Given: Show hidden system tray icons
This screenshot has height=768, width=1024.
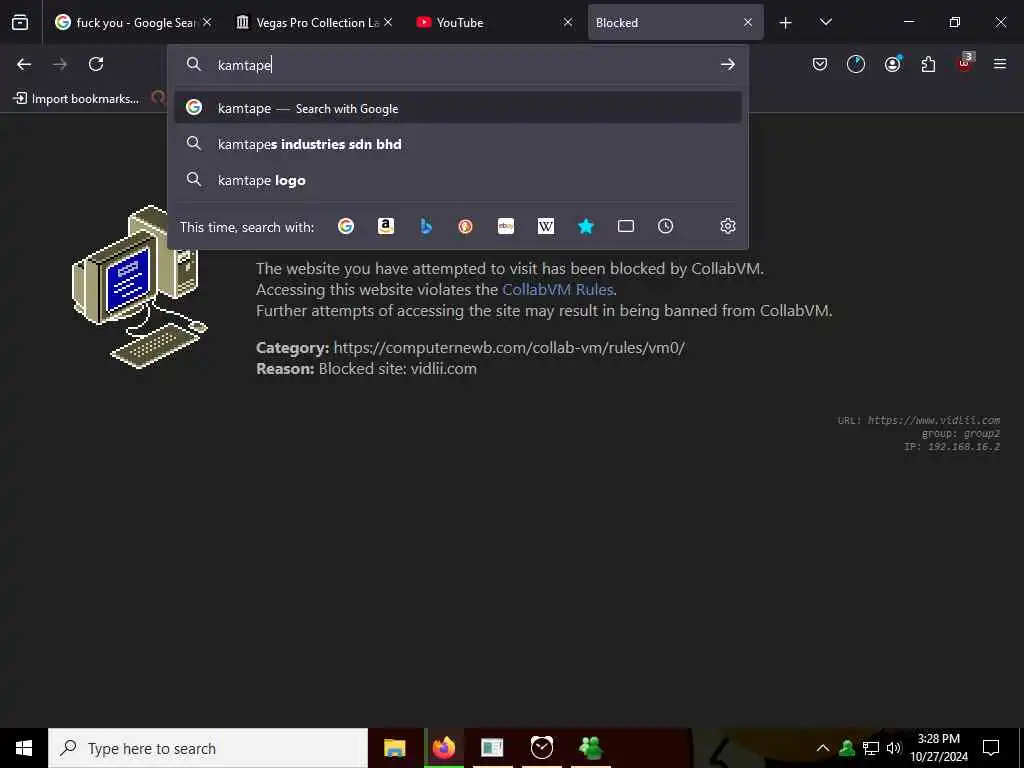Looking at the screenshot, I should point(823,748).
